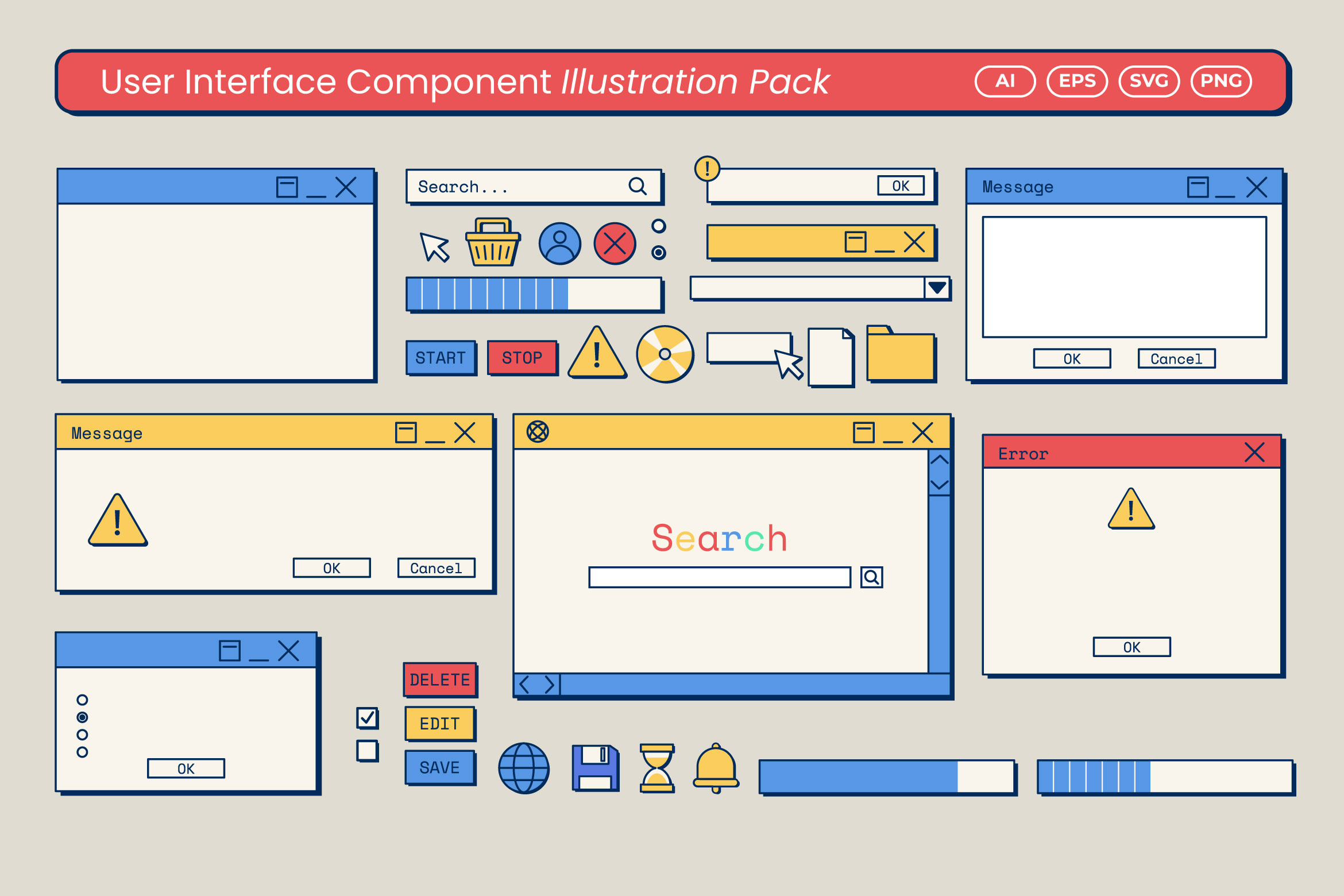Image resolution: width=1344 pixels, height=896 pixels.
Task: Click the blue user profile icon
Action: click(559, 244)
